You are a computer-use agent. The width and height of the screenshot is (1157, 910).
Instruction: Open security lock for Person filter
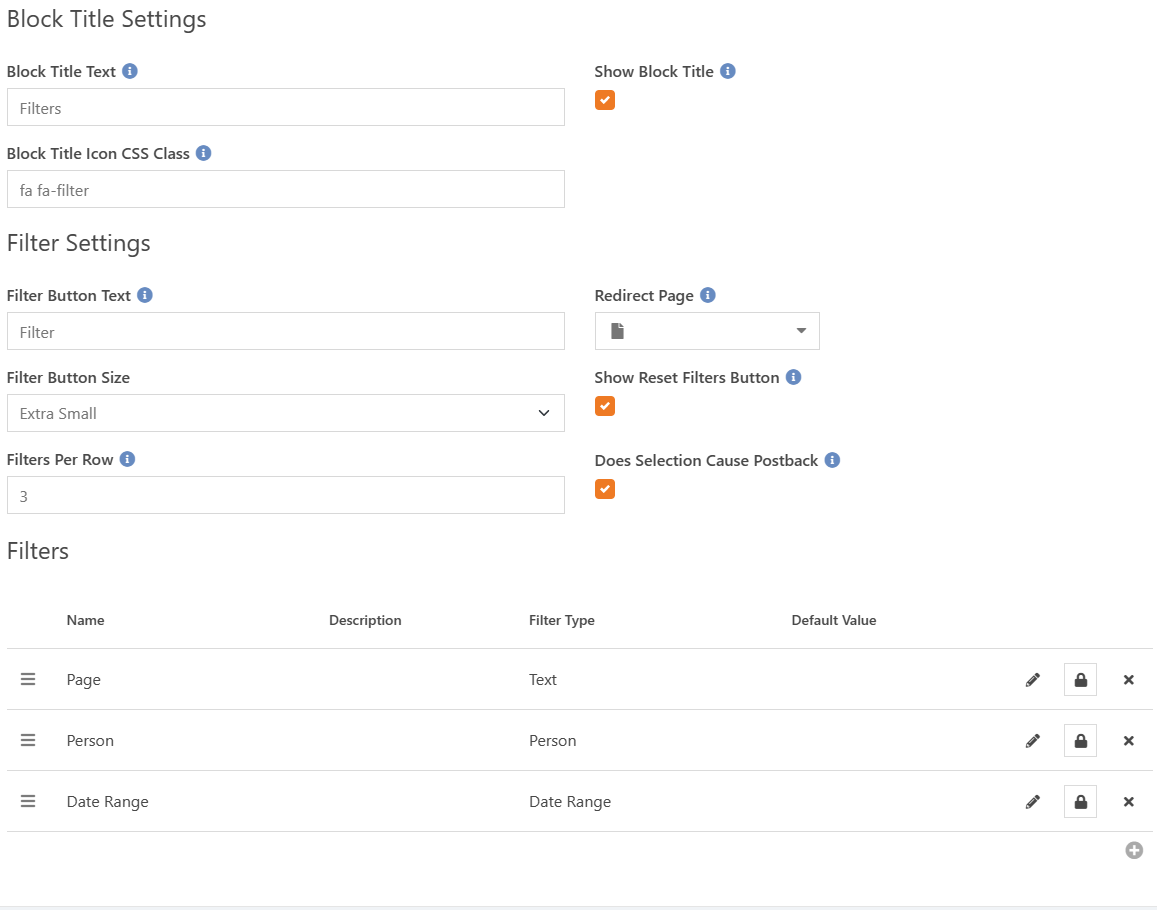pos(1080,741)
